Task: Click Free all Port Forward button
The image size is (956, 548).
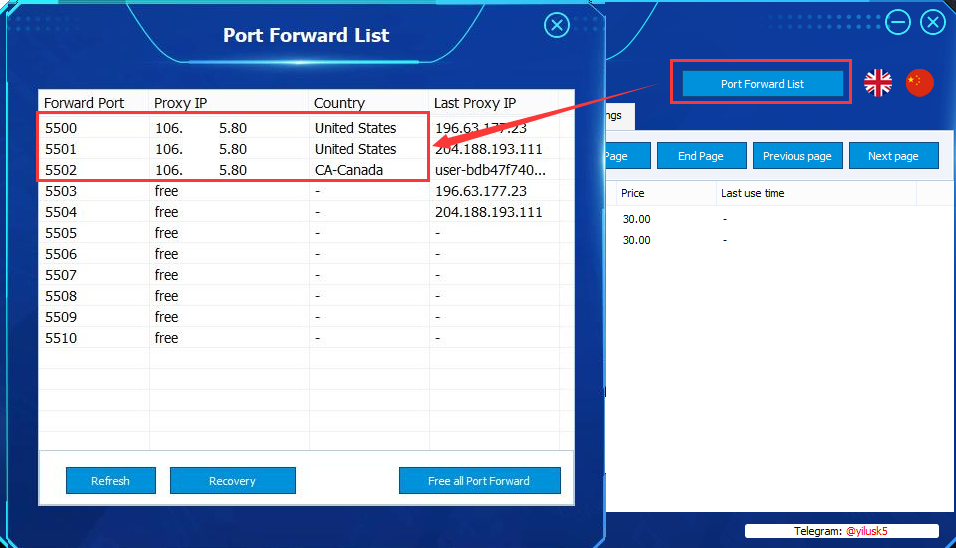Action: click(479, 480)
